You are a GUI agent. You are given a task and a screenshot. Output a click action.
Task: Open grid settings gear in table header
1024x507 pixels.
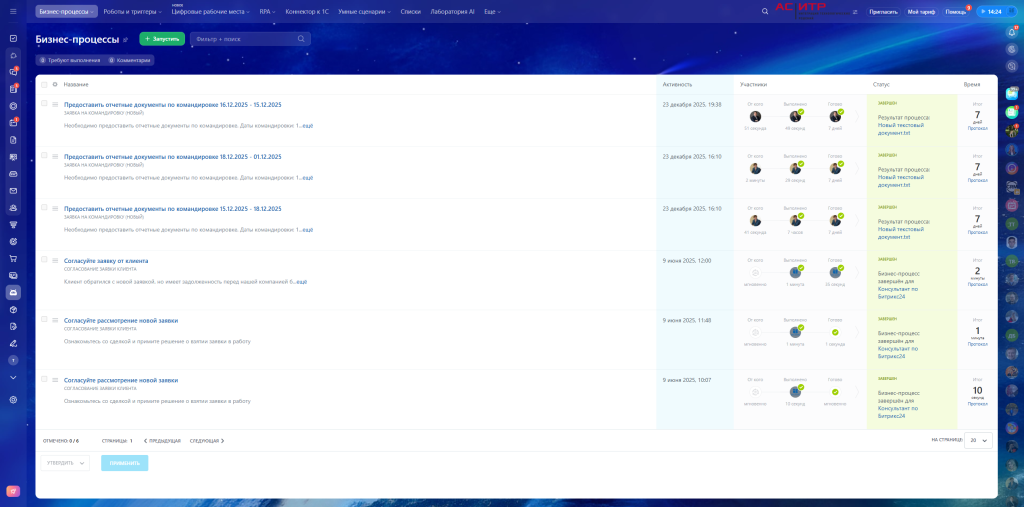click(x=55, y=84)
